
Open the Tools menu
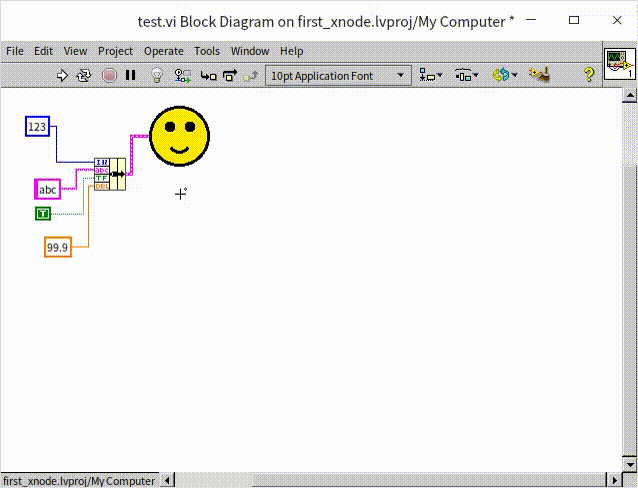[x=207, y=51]
